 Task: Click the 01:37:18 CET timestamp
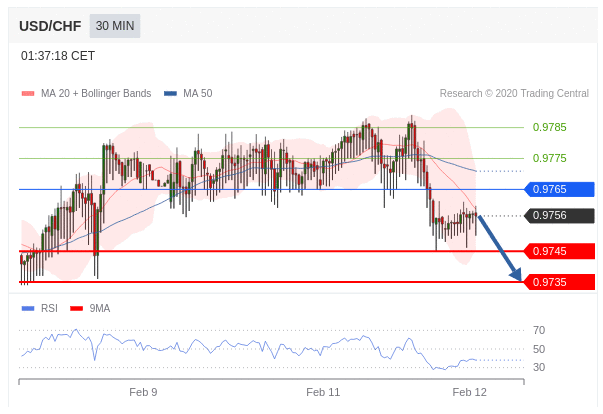click(x=58, y=56)
